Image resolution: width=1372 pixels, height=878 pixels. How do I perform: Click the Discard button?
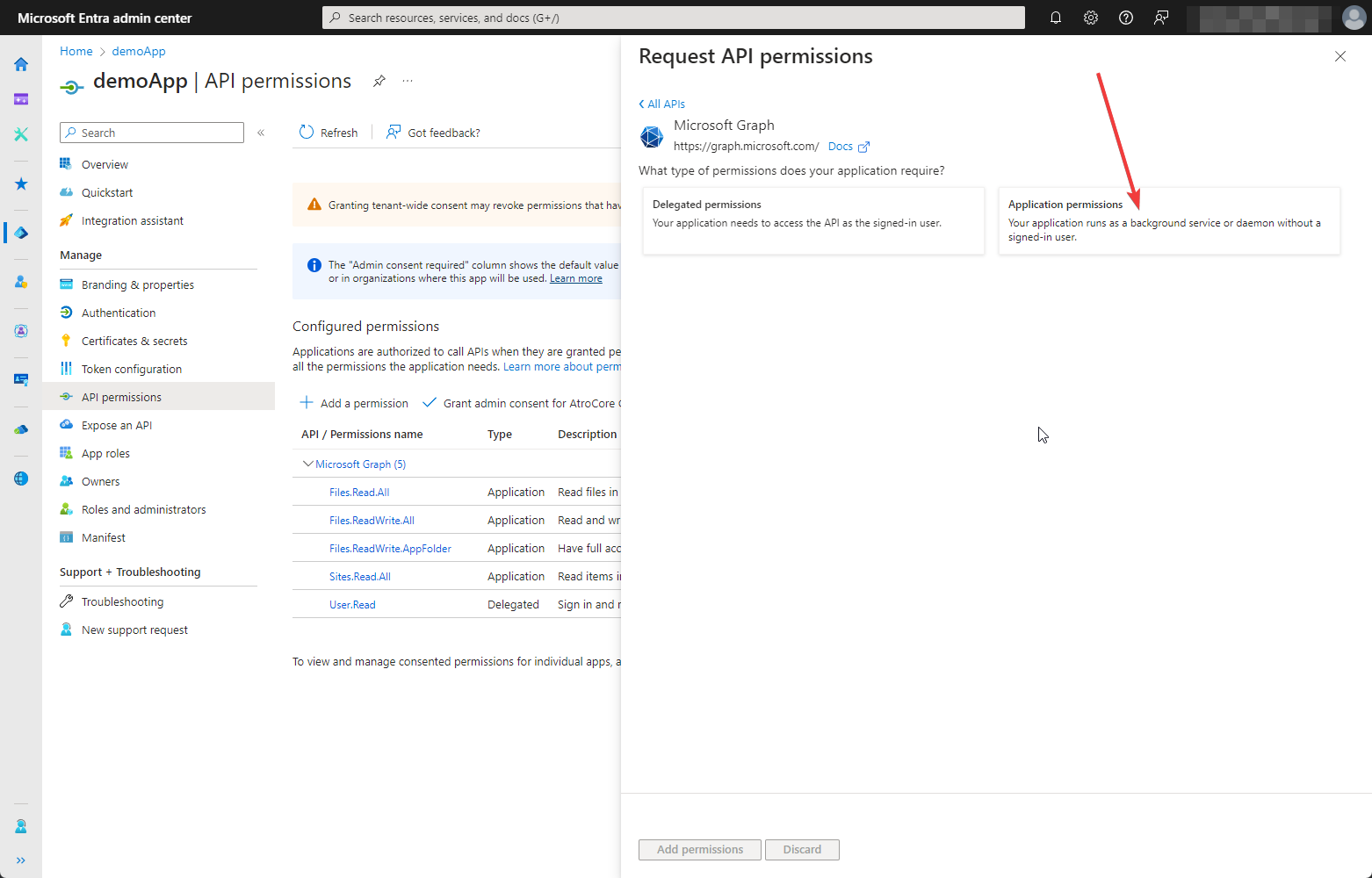802,850
